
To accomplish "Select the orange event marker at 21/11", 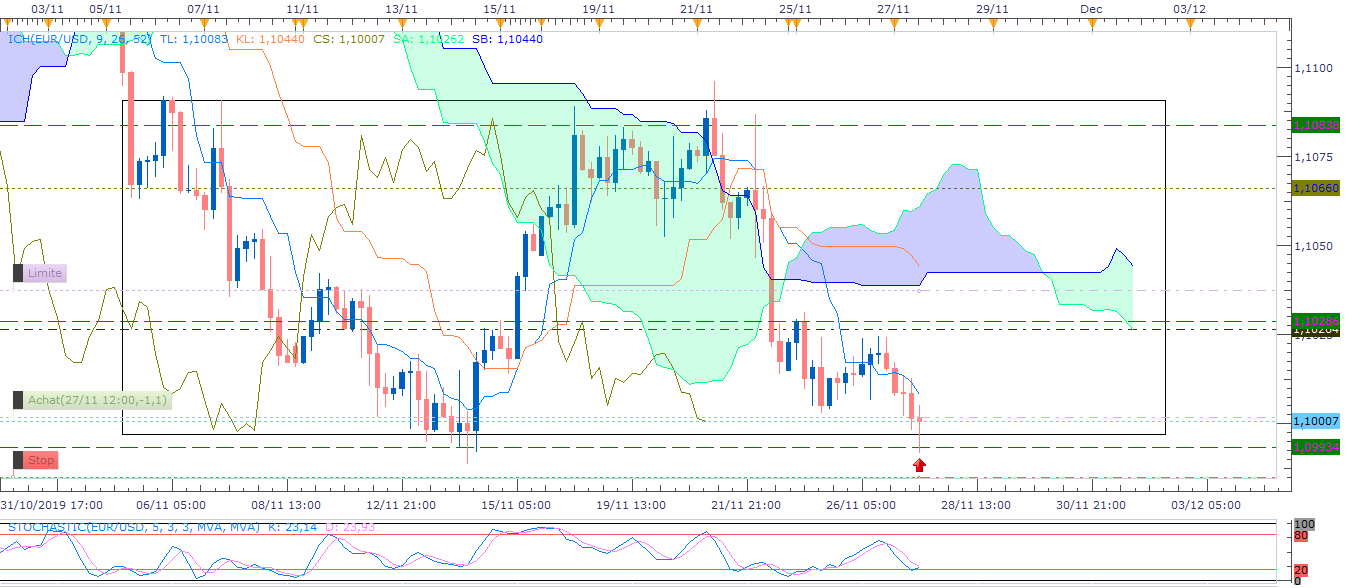I will click(696, 25).
